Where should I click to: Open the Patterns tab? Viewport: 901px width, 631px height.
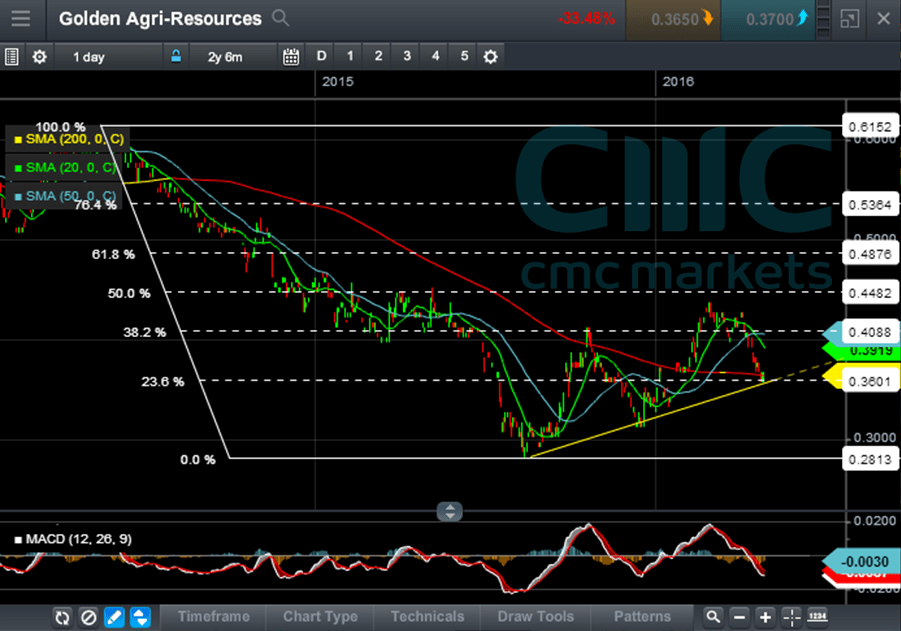point(642,617)
